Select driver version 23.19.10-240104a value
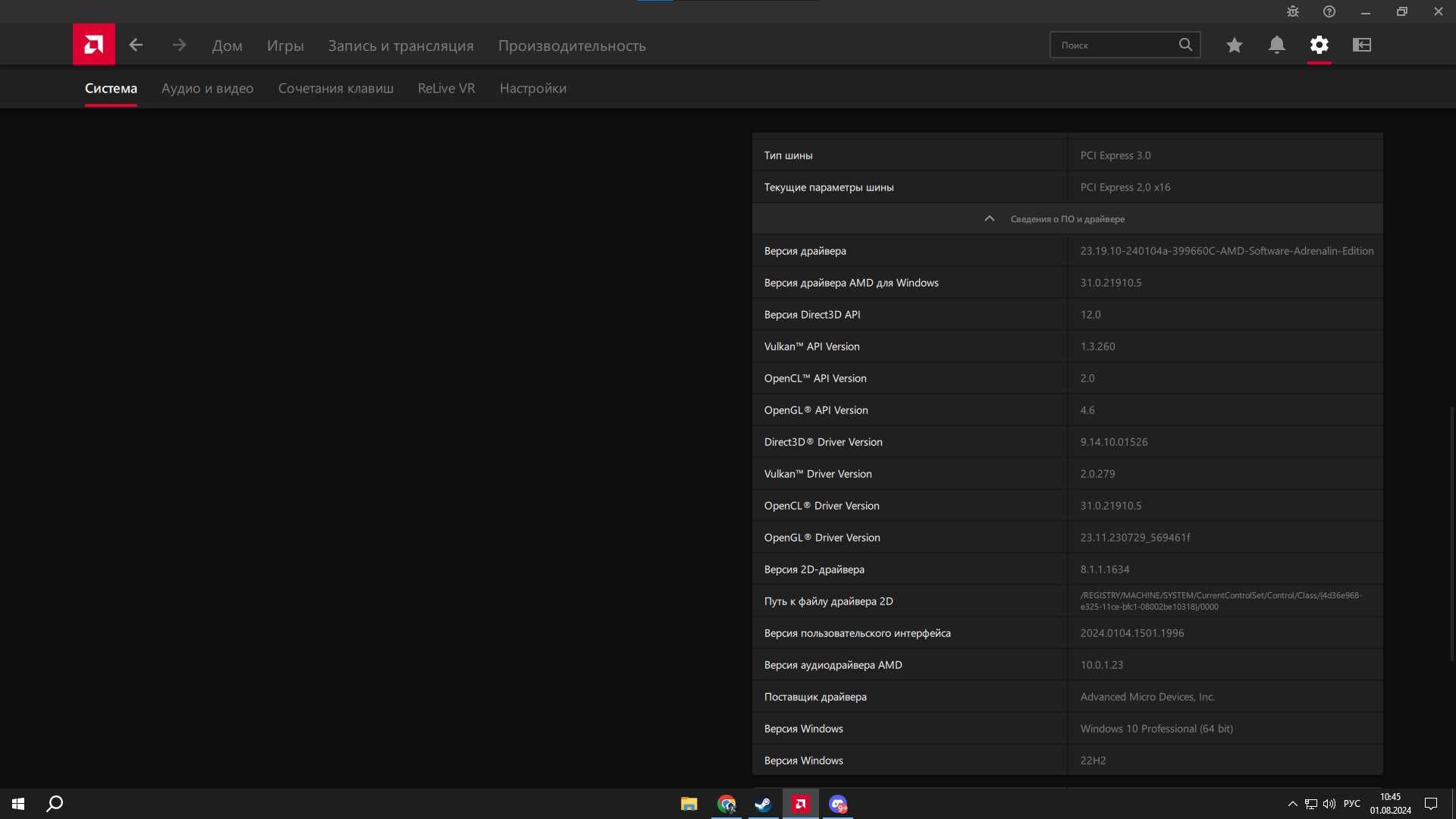 pyautogui.click(x=1226, y=251)
